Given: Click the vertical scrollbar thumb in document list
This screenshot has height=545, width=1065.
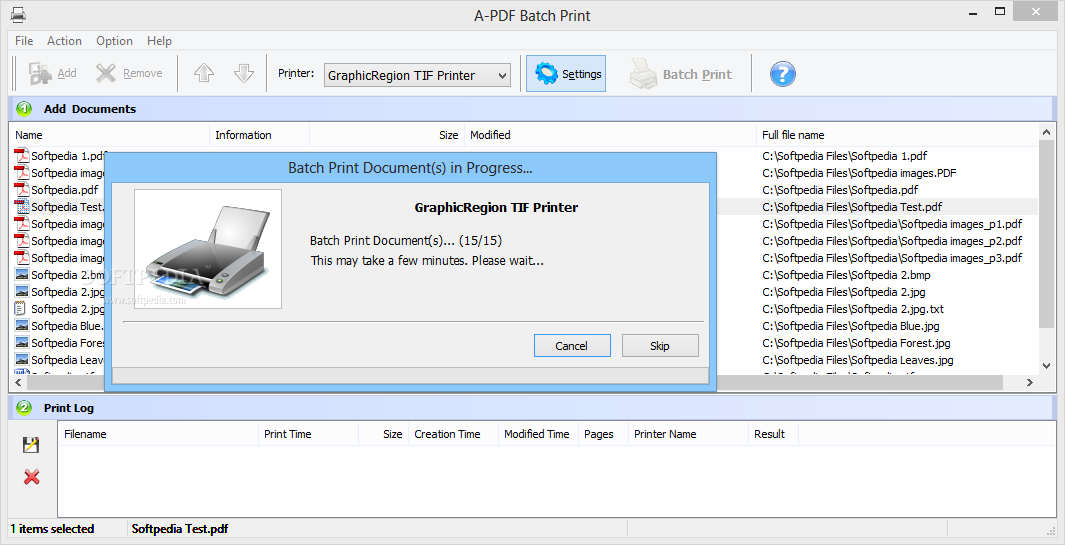Looking at the screenshot, I should pyautogui.click(x=1047, y=235).
